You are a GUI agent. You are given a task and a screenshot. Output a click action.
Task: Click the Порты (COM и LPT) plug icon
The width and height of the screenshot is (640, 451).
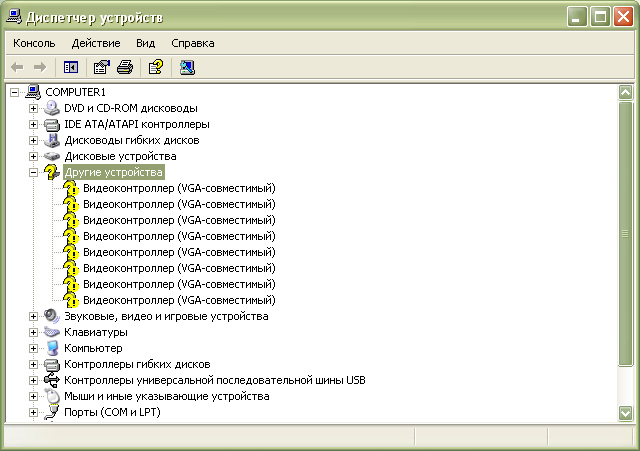click(x=52, y=412)
